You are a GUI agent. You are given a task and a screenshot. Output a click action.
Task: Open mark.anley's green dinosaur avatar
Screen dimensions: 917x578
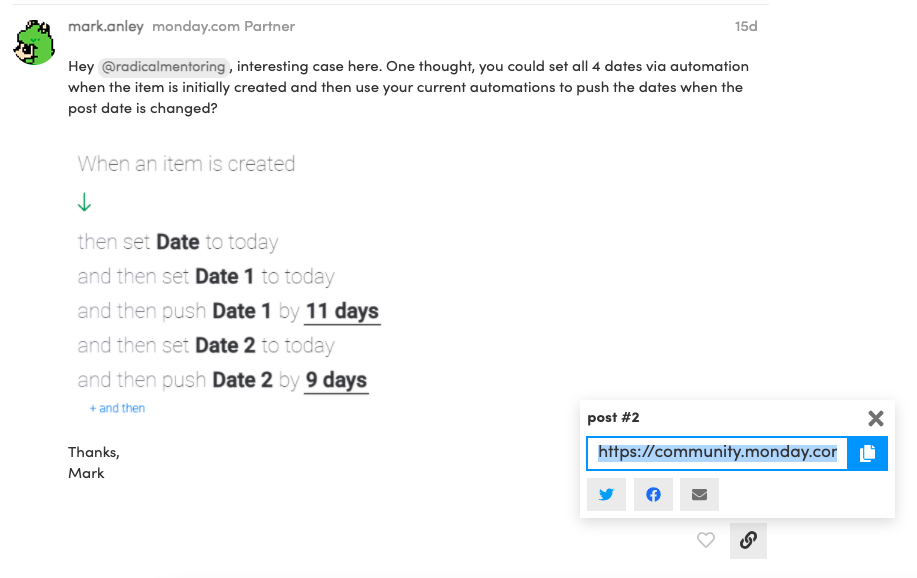(x=35, y=41)
